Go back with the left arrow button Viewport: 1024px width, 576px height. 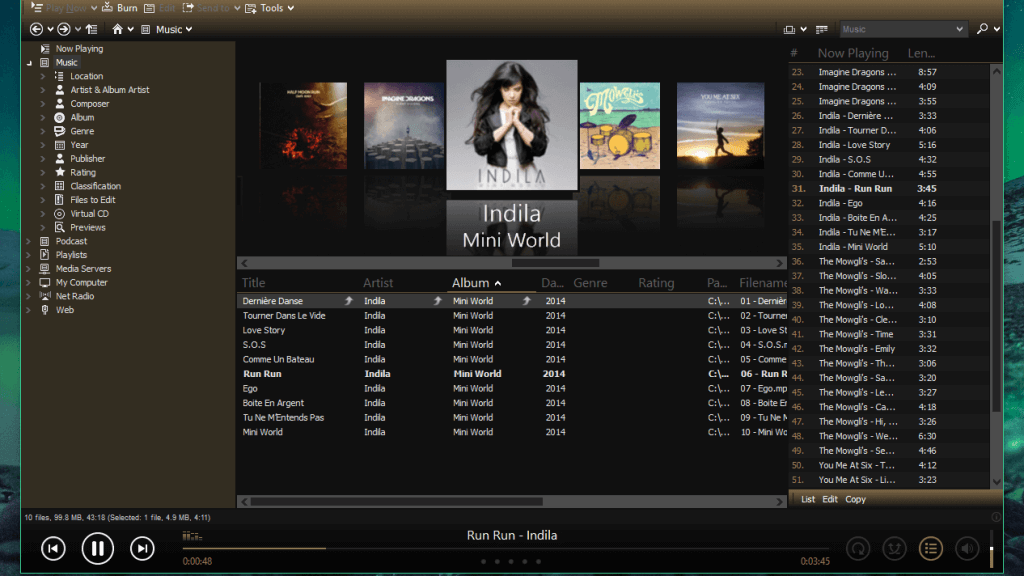point(37,29)
